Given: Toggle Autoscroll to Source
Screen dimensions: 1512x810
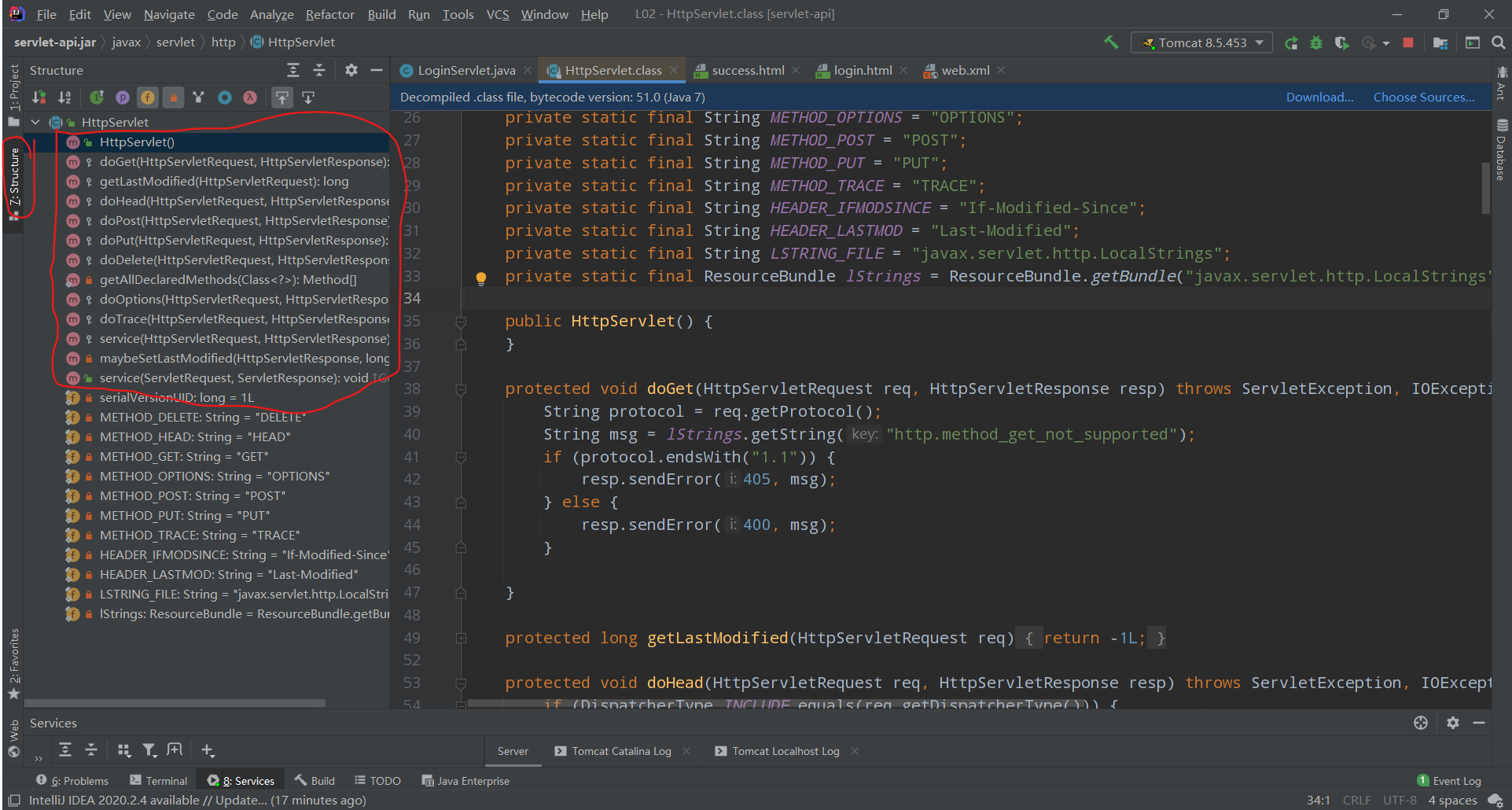Looking at the screenshot, I should pyautogui.click(x=282, y=98).
